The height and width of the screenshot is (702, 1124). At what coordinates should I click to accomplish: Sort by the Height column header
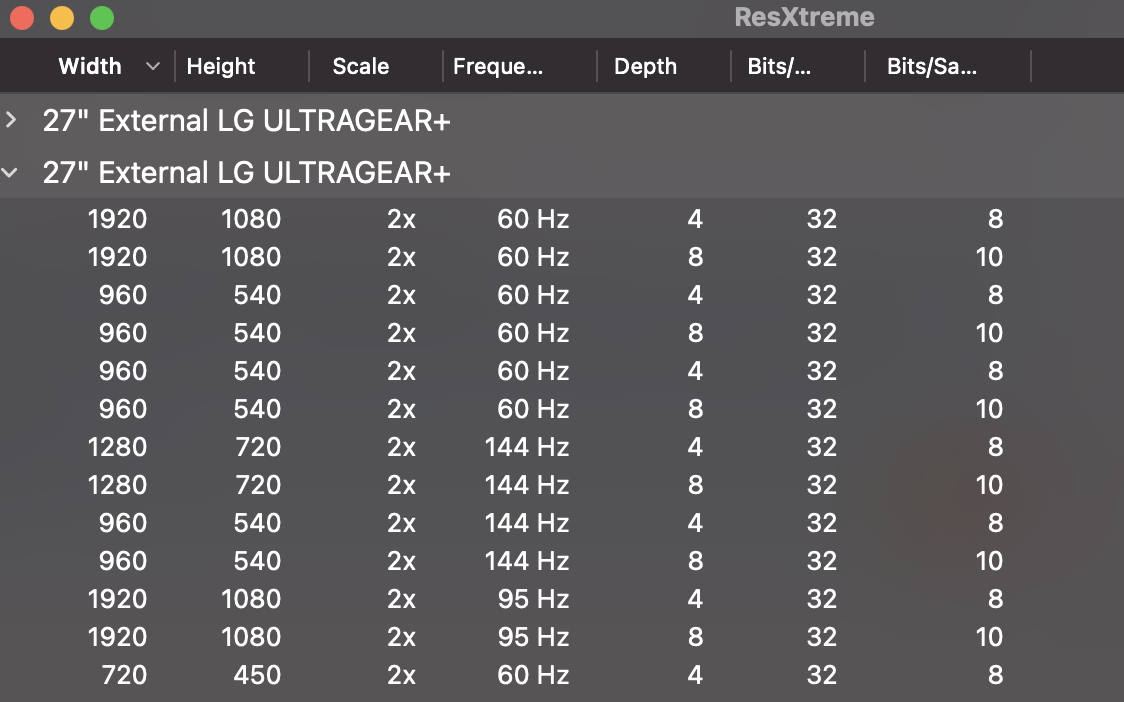point(220,66)
